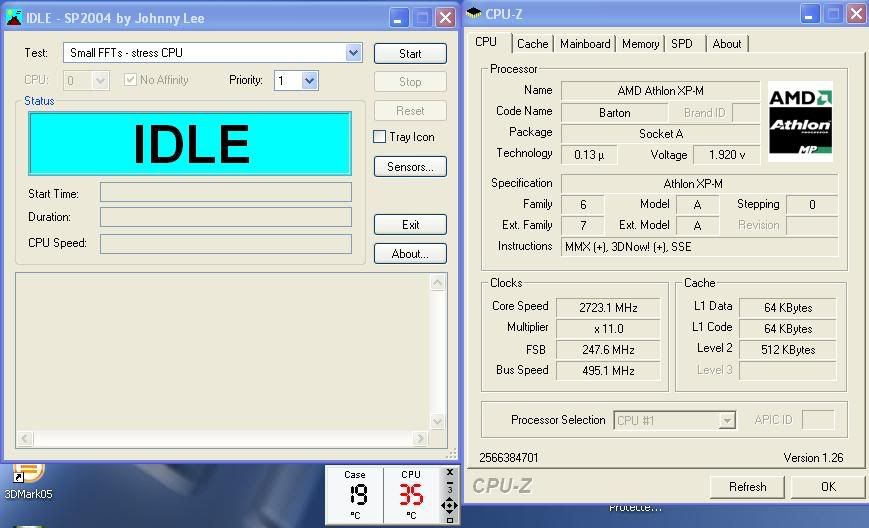
Task: Click the log area vertical scrollbar down arrow
Action: click(438, 421)
